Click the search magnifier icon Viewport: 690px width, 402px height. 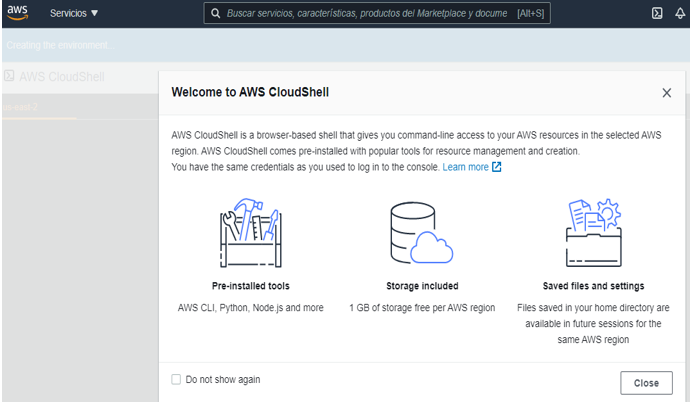click(215, 13)
